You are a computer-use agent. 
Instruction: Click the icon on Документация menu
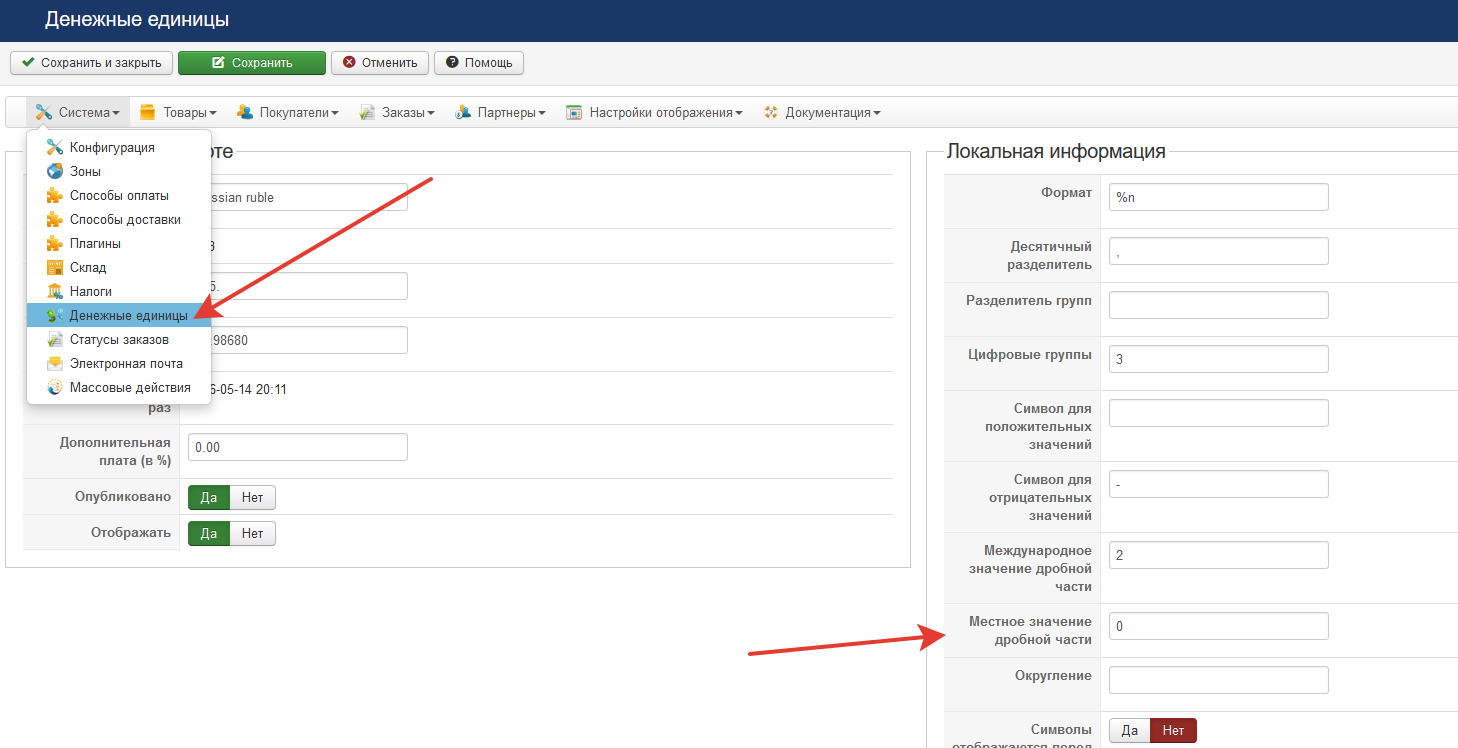(x=770, y=112)
